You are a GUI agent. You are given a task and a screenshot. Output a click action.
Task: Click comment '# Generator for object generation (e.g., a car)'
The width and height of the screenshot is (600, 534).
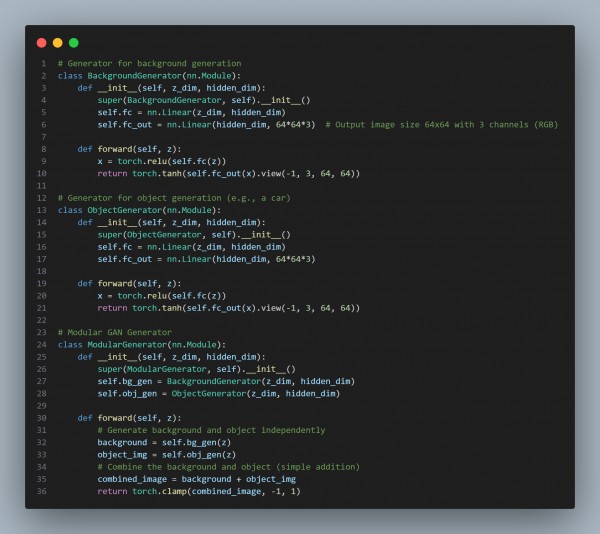coord(174,198)
